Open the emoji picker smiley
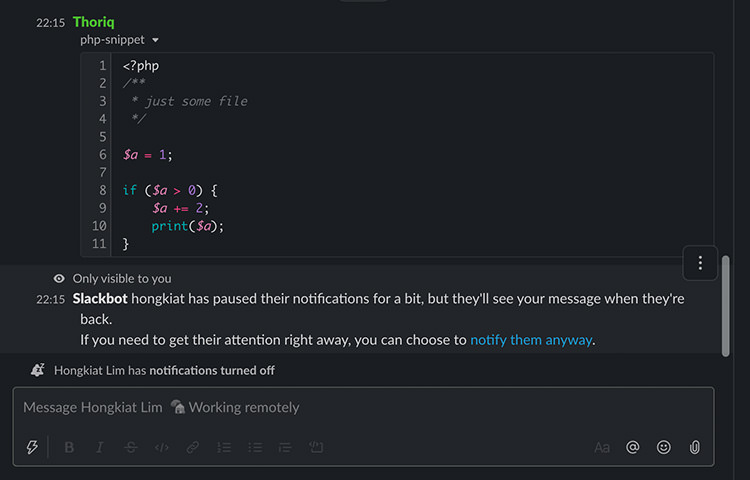This screenshot has width=750, height=480. pyautogui.click(x=663, y=447)
